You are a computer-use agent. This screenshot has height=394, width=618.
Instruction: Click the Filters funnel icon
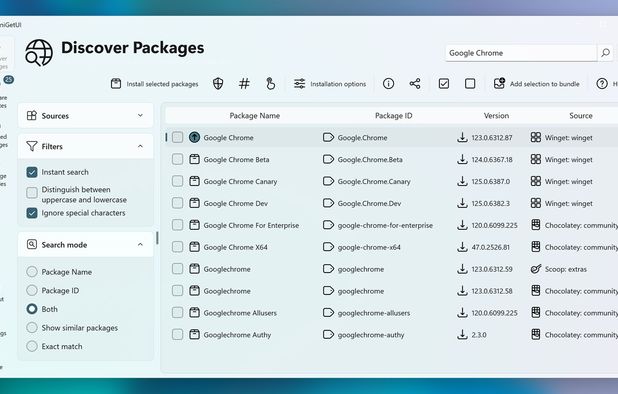tap(32, 146)
